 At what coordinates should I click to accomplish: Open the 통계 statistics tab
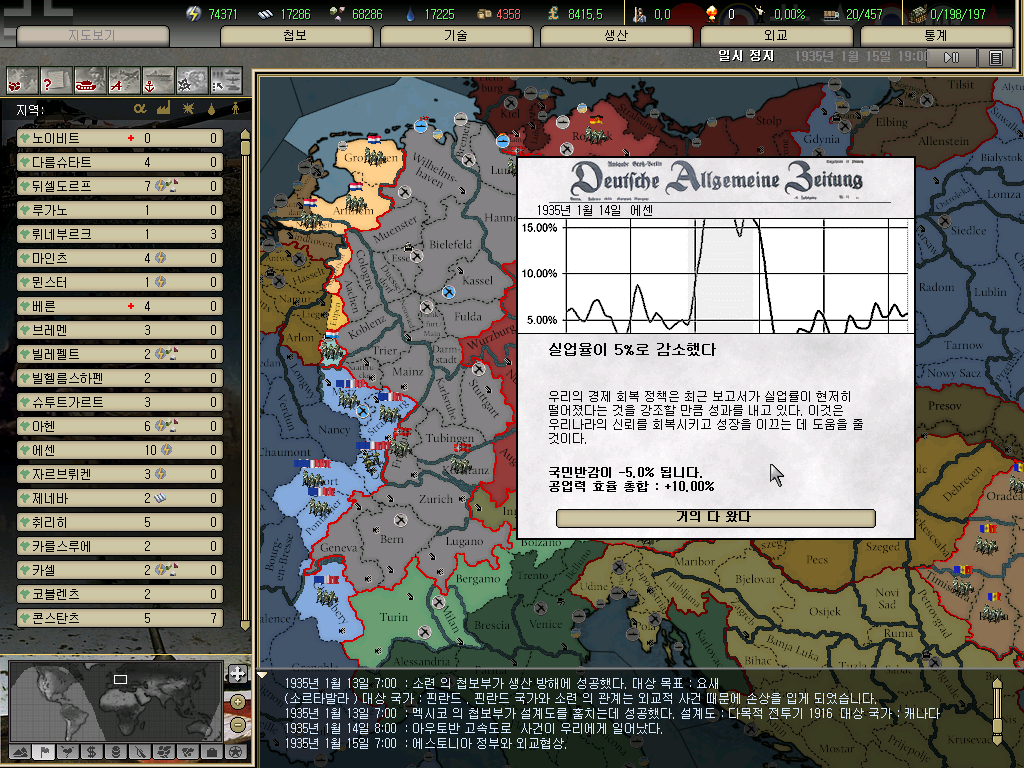936,35
